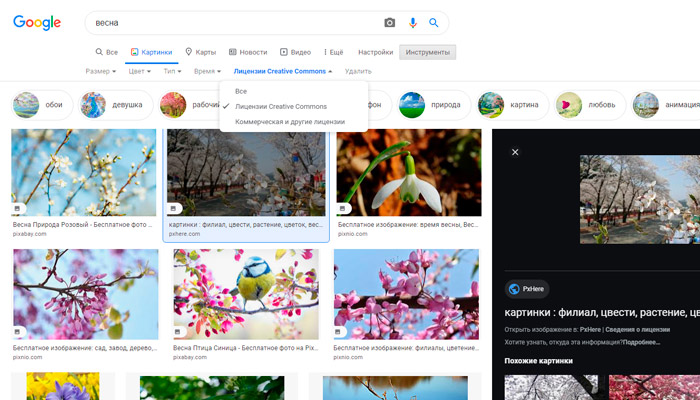This screenshot has width=700, height=400.
Task: Follow the PxHere link after Открыть изображение в
Action: coord(590,329)
